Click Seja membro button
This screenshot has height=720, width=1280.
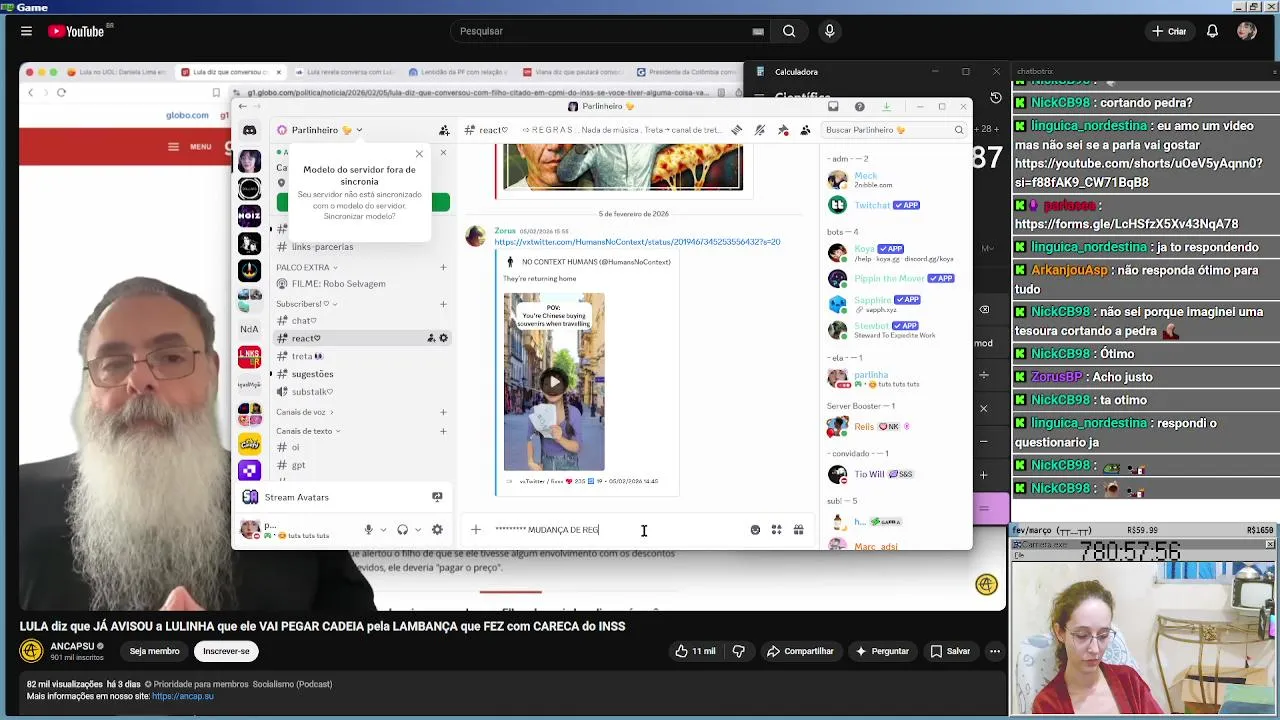154,651
